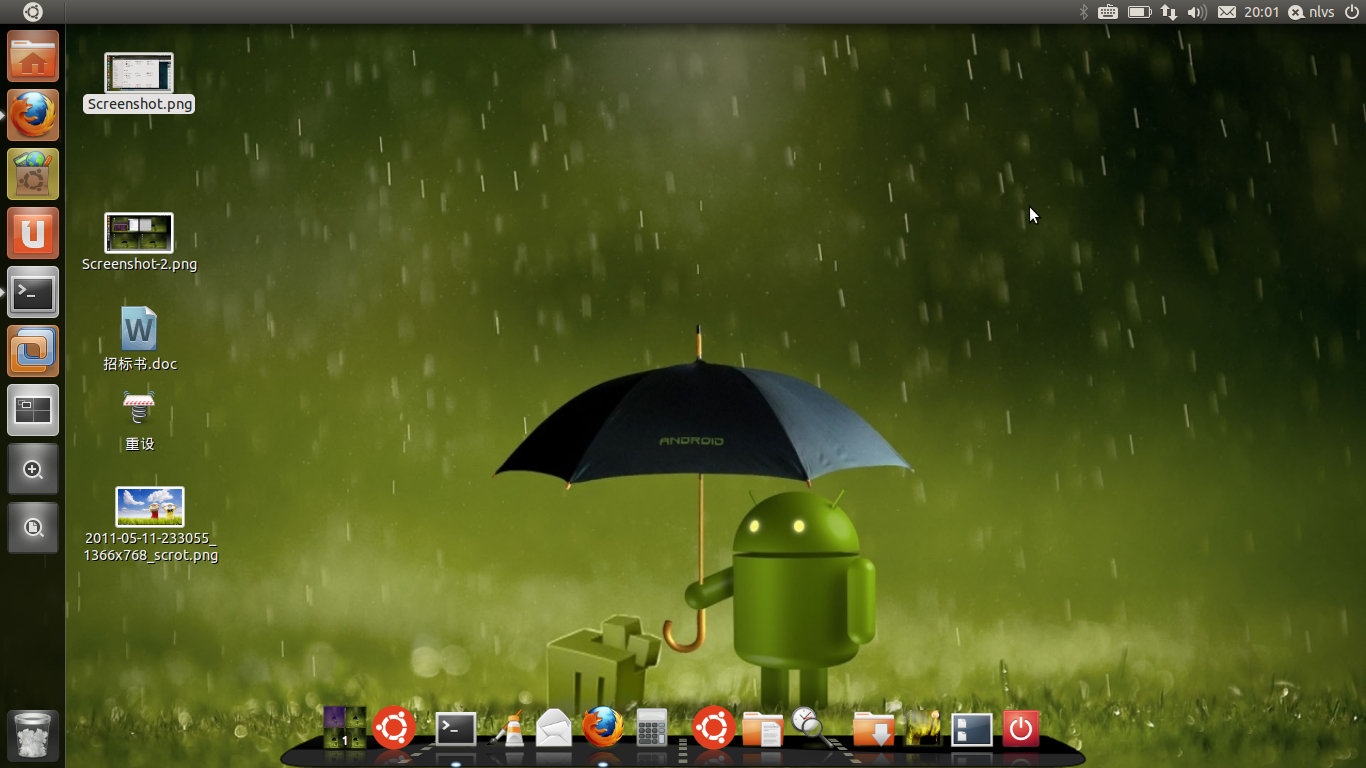Open Calculator from the bottom dock
Screen dimensions: 1366x768
point(652,727)
